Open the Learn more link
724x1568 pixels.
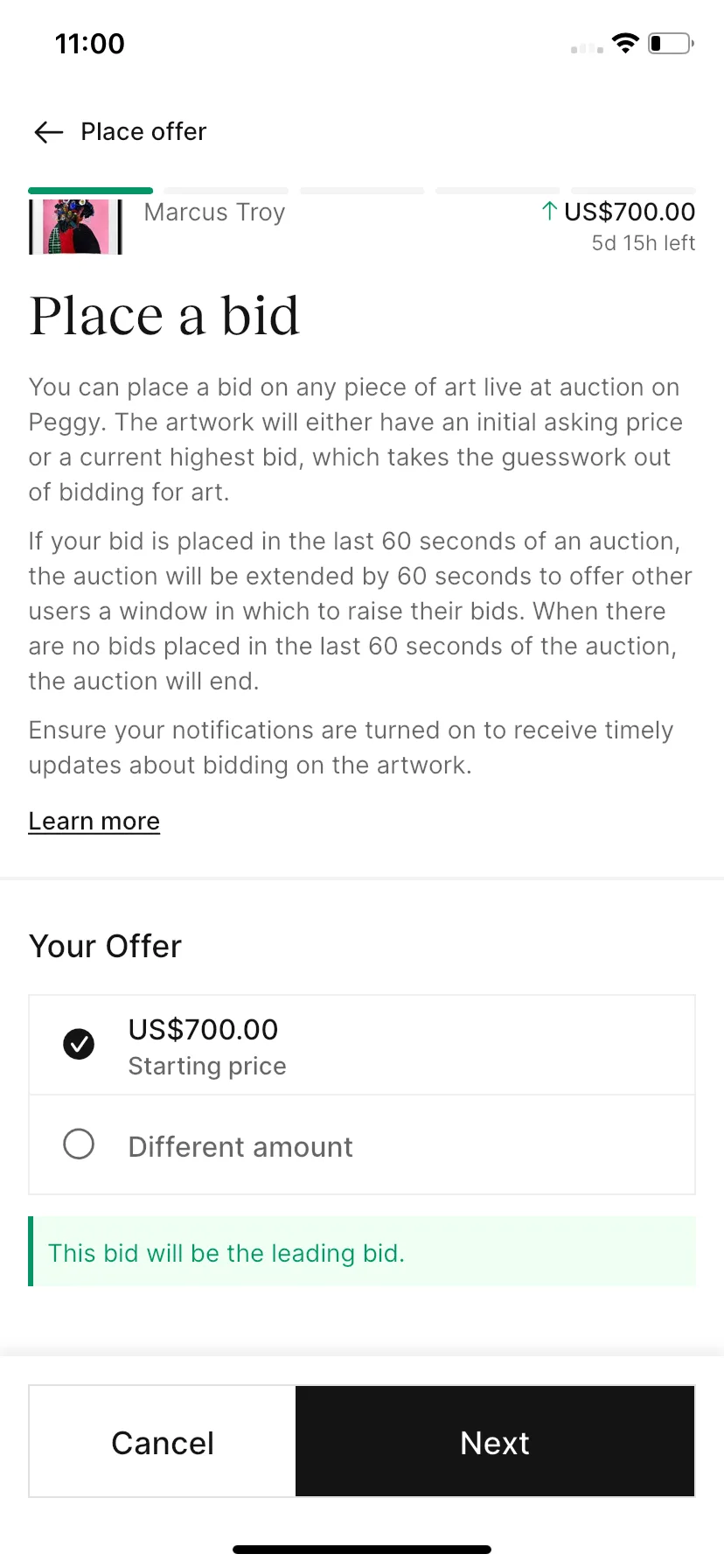[x=94, y=821]
